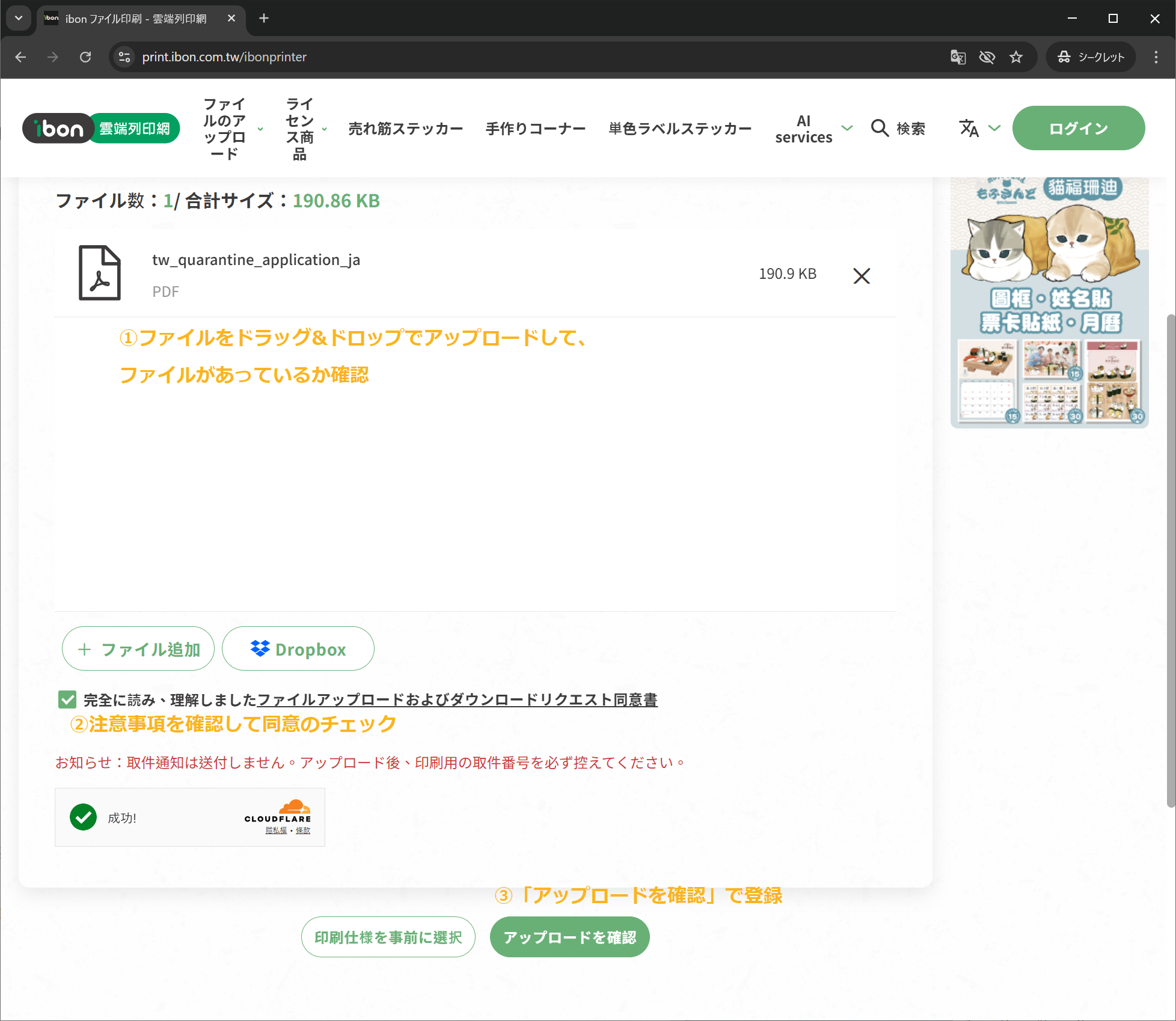The height and width of the screenshot is (1021, 1176).
Task: Bookmark this page with the star icon
Action: coord(1016,57)
